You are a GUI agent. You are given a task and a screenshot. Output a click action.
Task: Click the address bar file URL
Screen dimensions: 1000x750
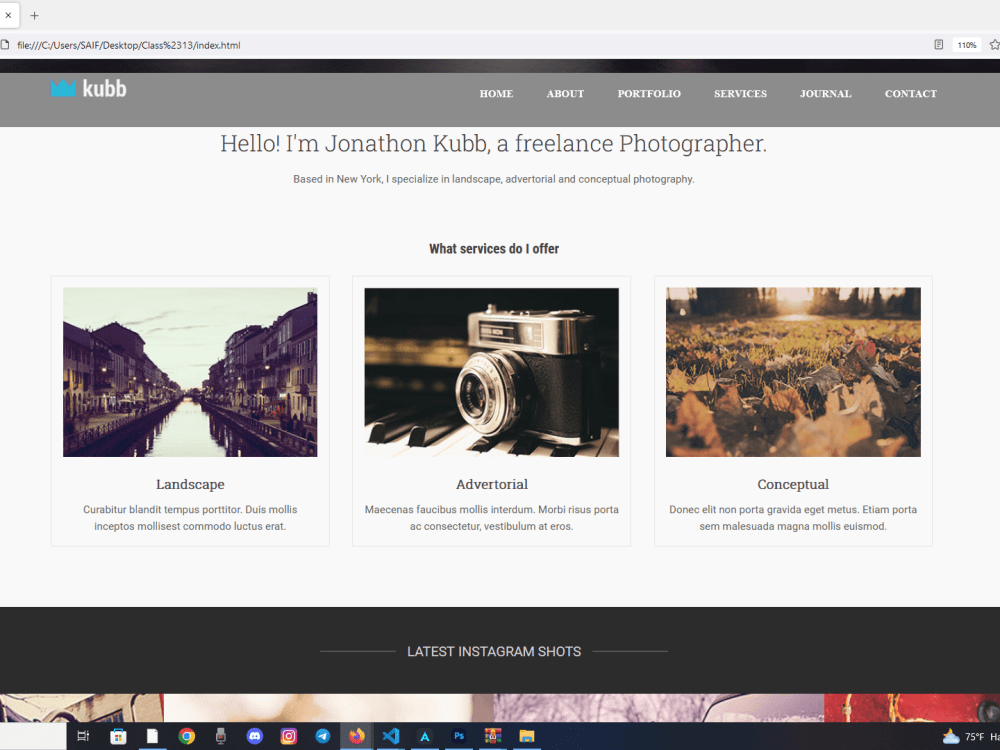tap(129, 45)
